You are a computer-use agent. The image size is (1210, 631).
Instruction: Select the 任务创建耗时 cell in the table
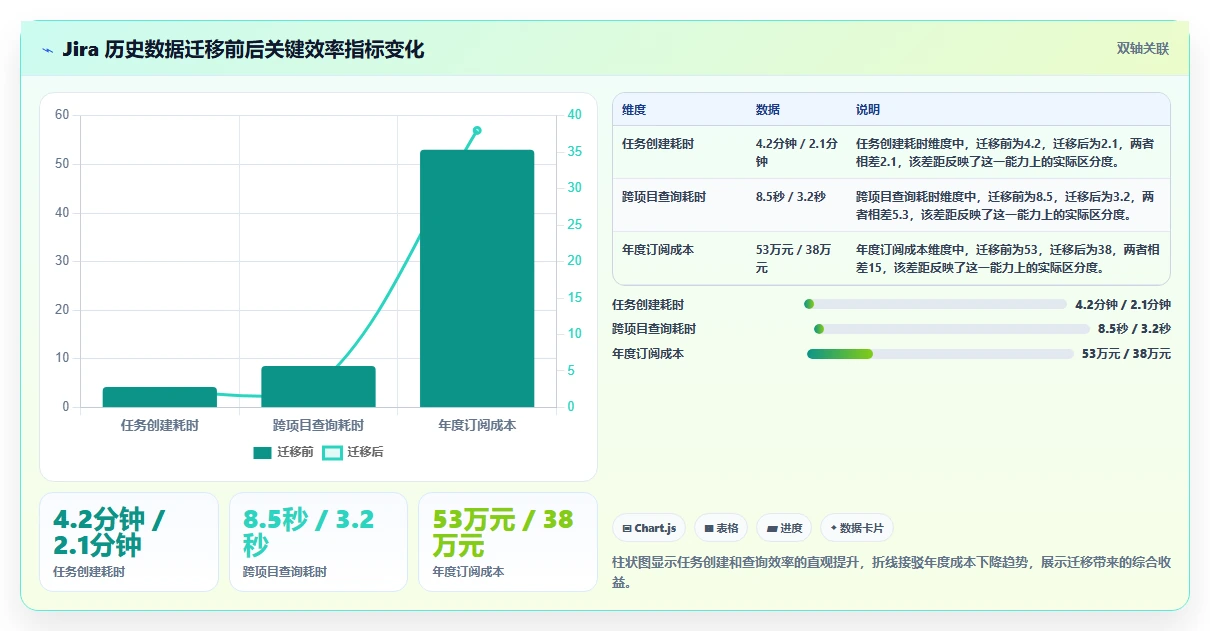click(x=680, y=152)
